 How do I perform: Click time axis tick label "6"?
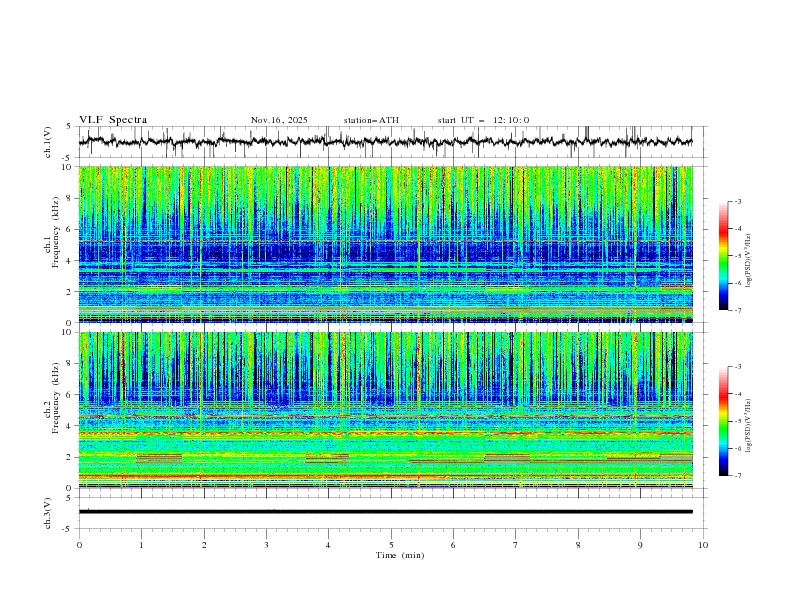click(453, 545)
